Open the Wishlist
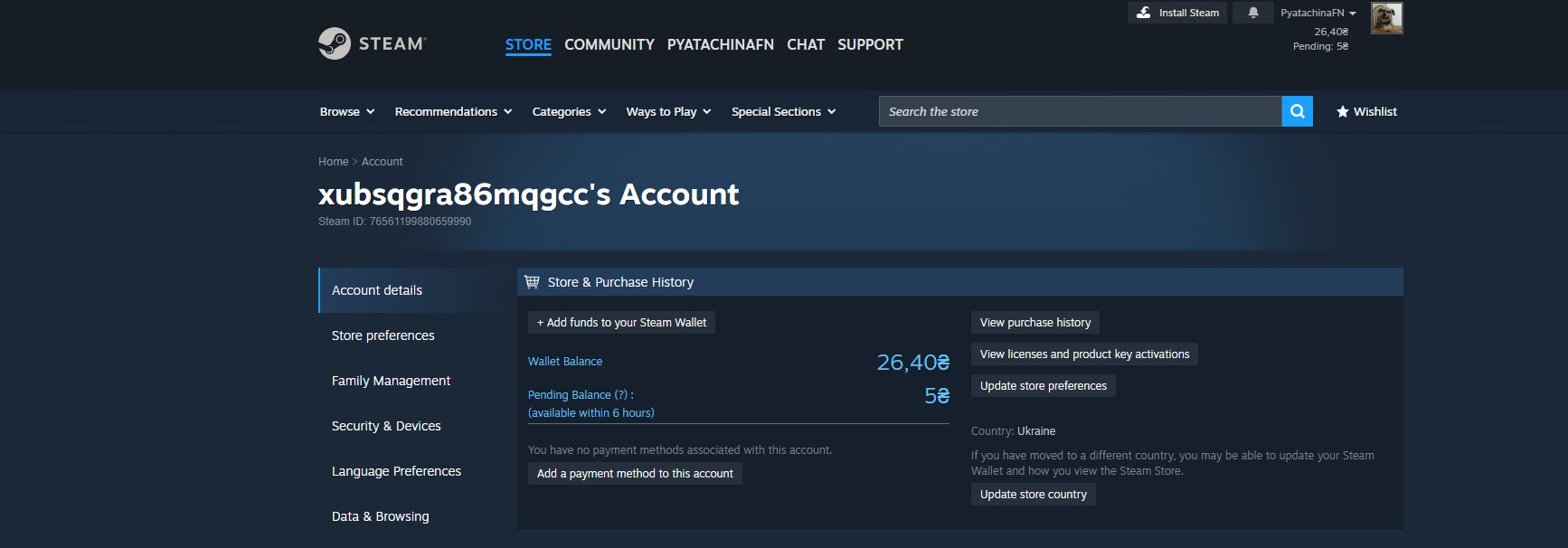Viewport: 1568px width, 548px height. (1366, 111)
